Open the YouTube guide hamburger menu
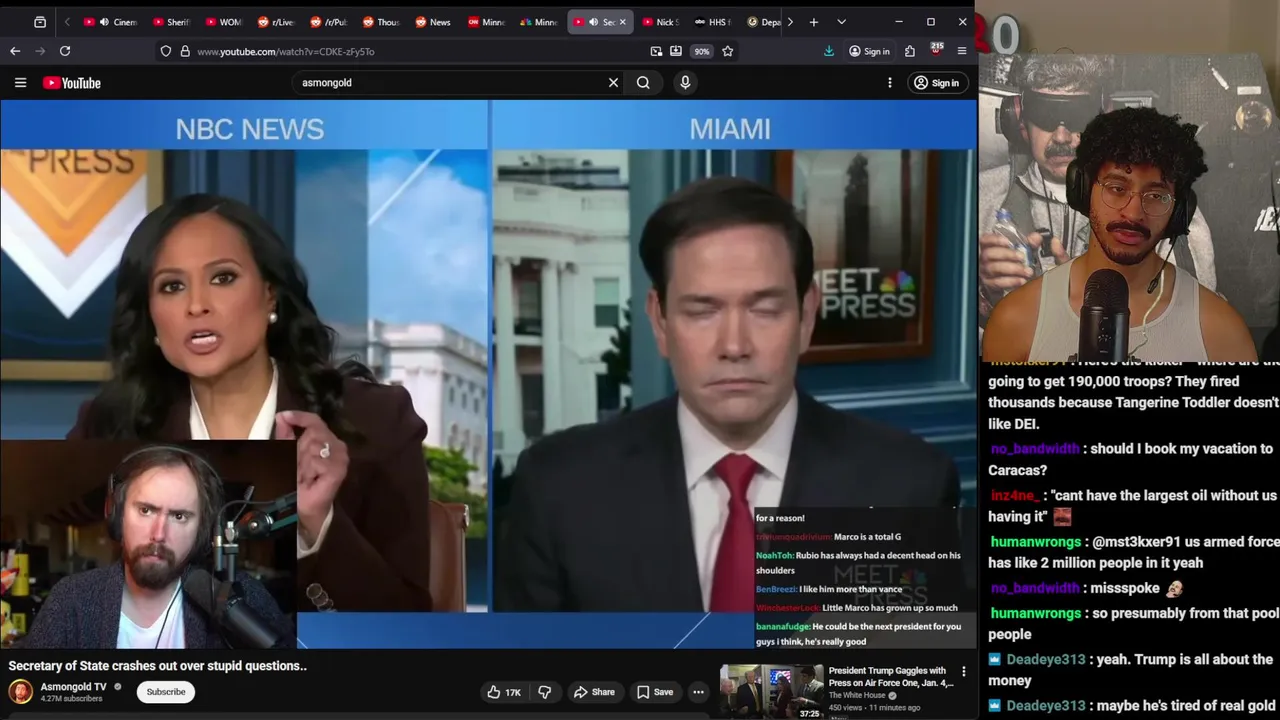Screen dimensions: 1280x720 tap(20, 83)
